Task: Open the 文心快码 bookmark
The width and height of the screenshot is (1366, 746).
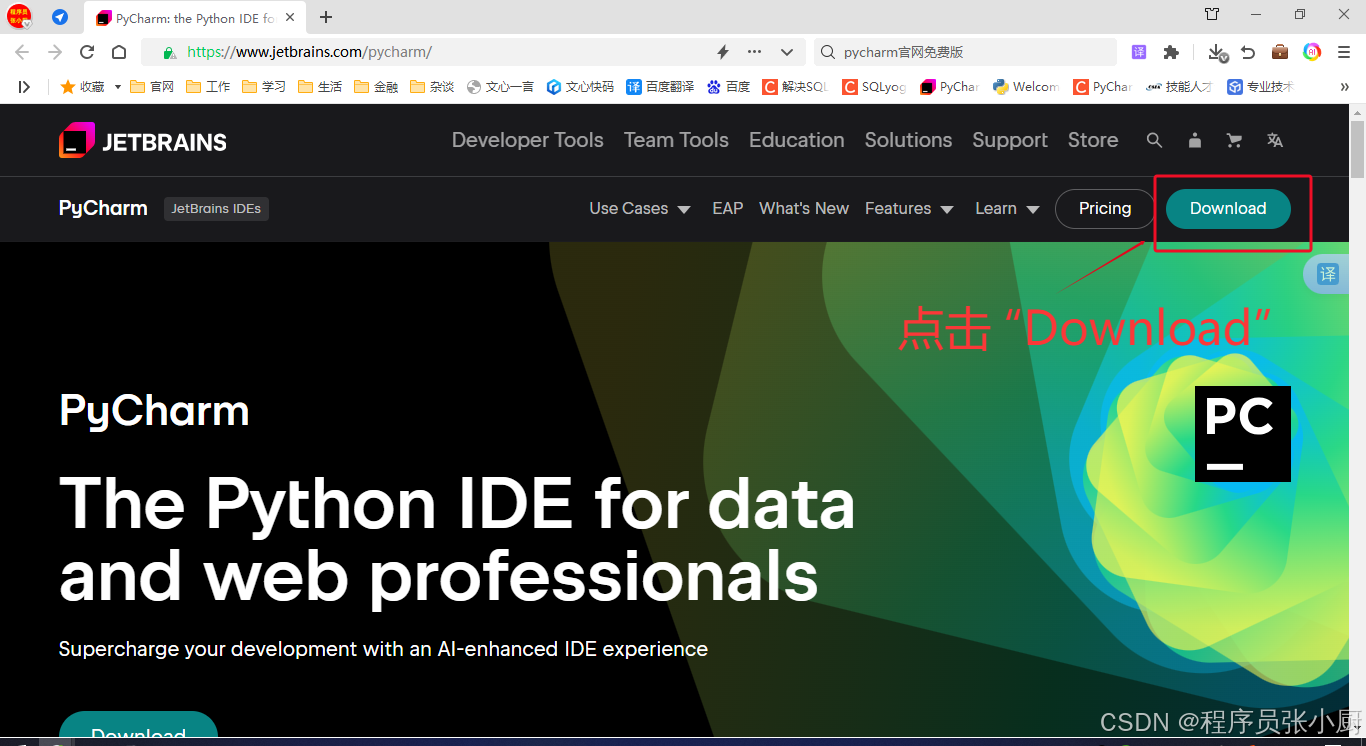Action: (580, 87)
